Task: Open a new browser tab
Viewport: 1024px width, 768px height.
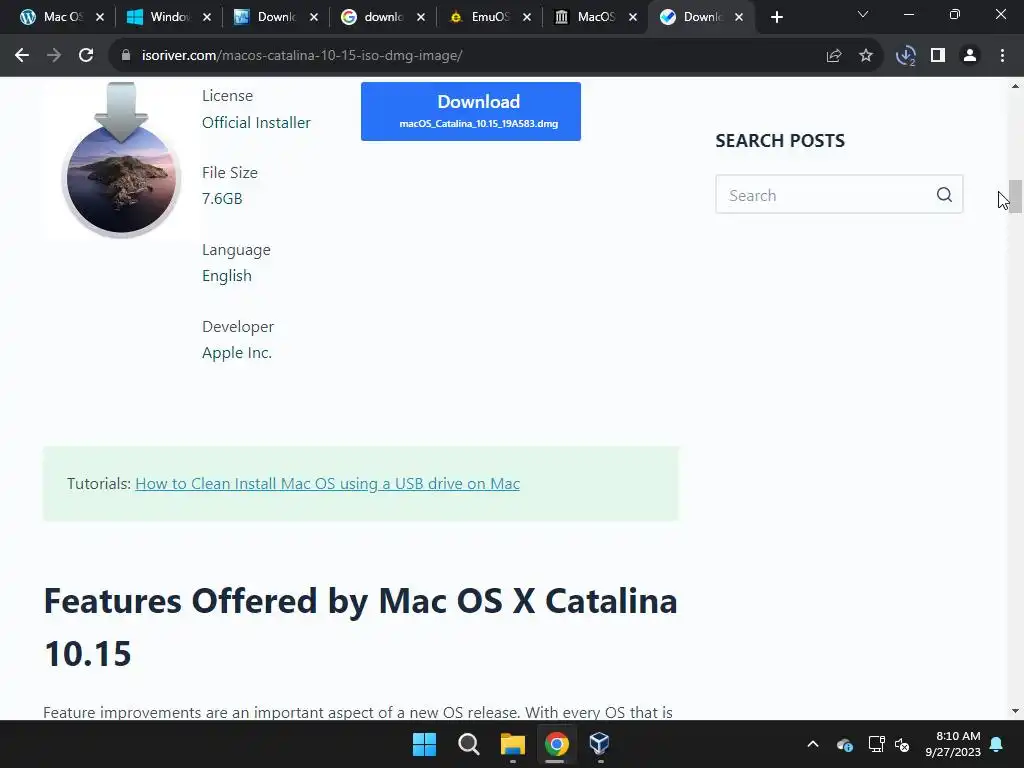Action: point(776,17)
